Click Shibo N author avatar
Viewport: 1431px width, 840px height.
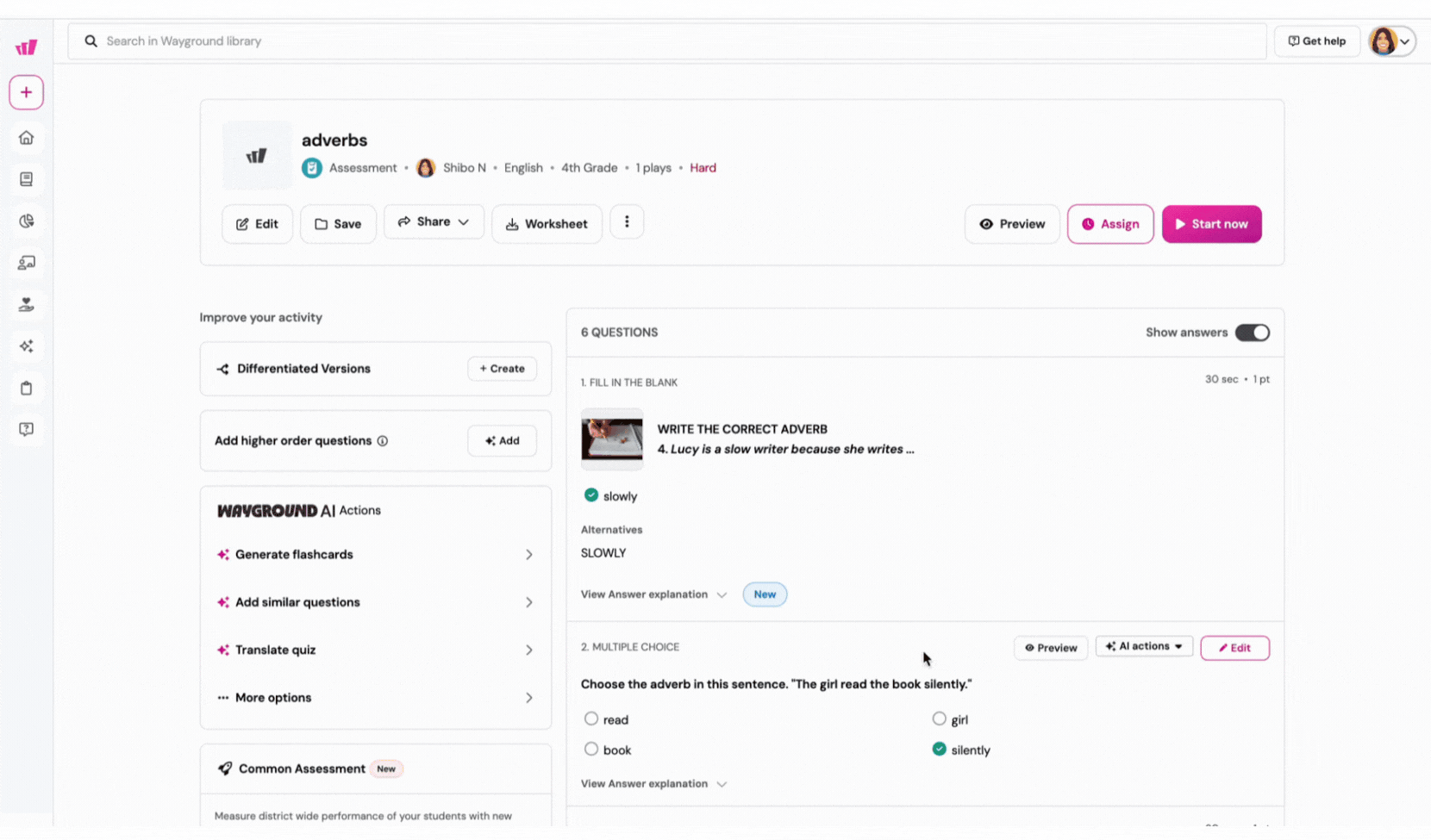point(426,168)
